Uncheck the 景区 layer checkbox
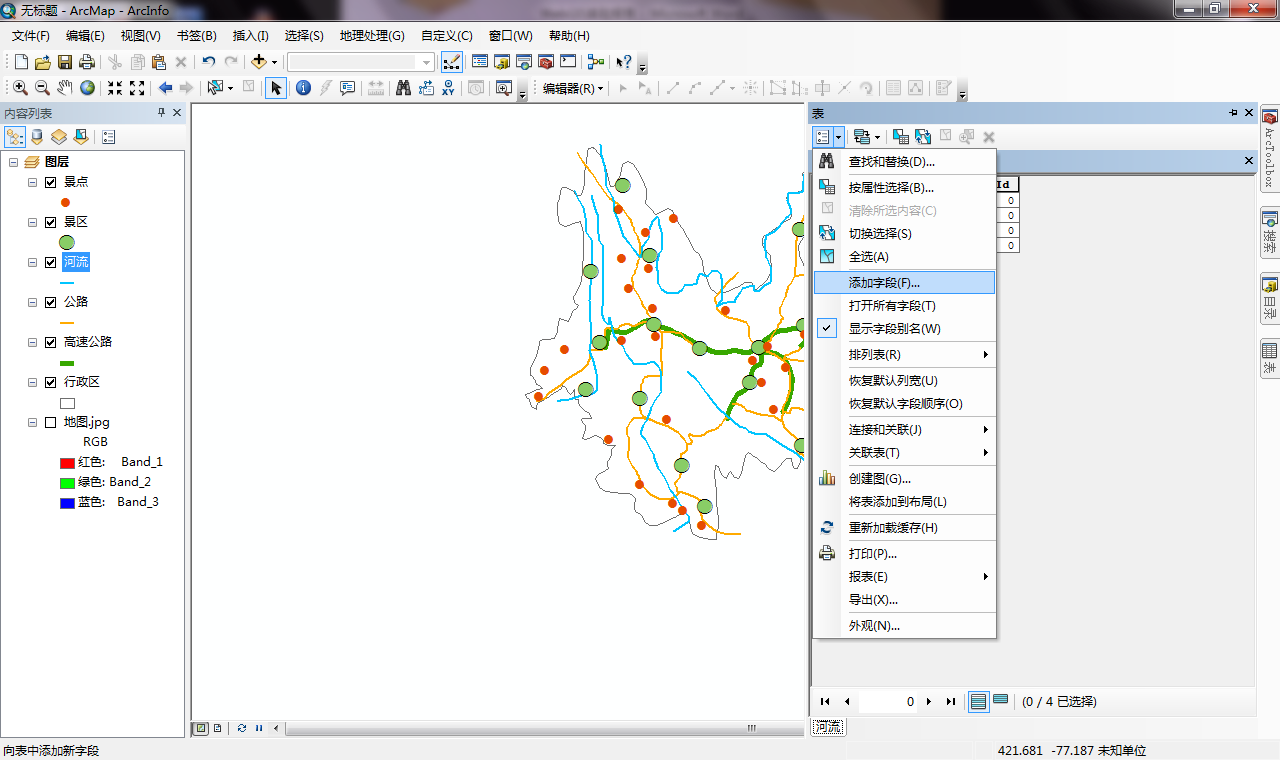This screenshot has height=760, width=1280. coord(51,222)
